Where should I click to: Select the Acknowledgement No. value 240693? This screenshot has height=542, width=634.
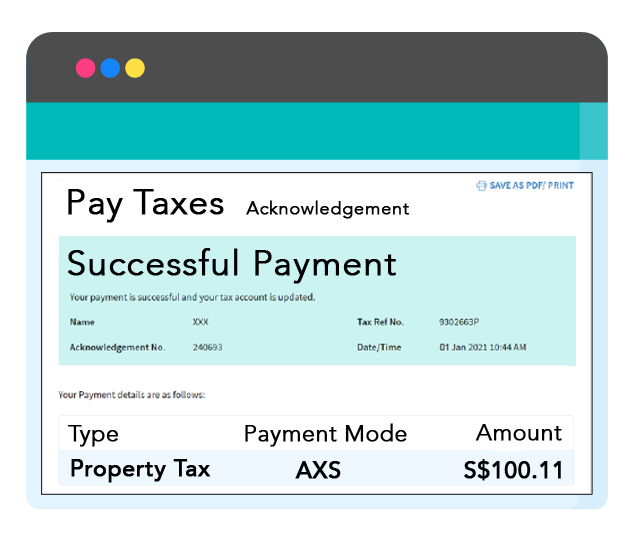[x=207, y=347]
